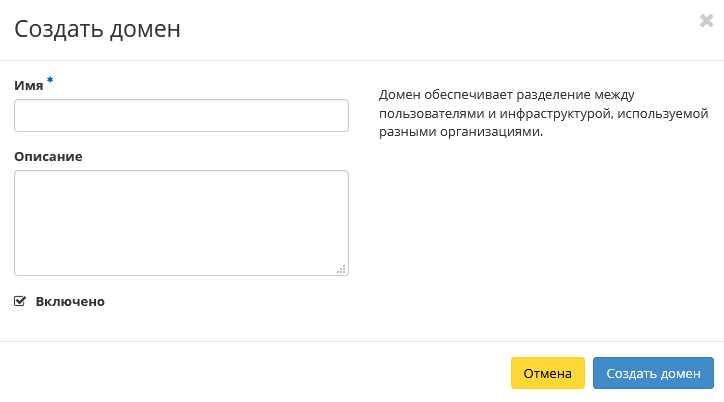
Task: Click empty footer area left of Отмена
Action: tap(250, 373)
